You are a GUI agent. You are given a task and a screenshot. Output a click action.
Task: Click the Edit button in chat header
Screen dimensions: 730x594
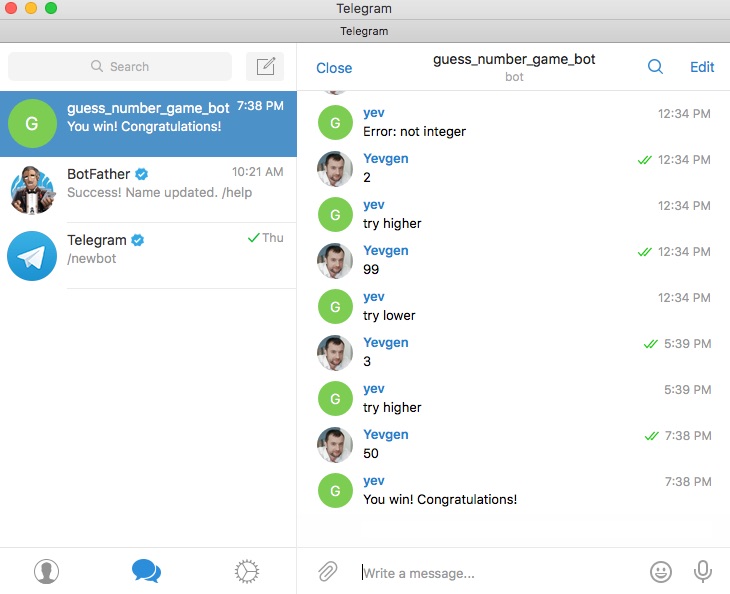coord(702,67)
